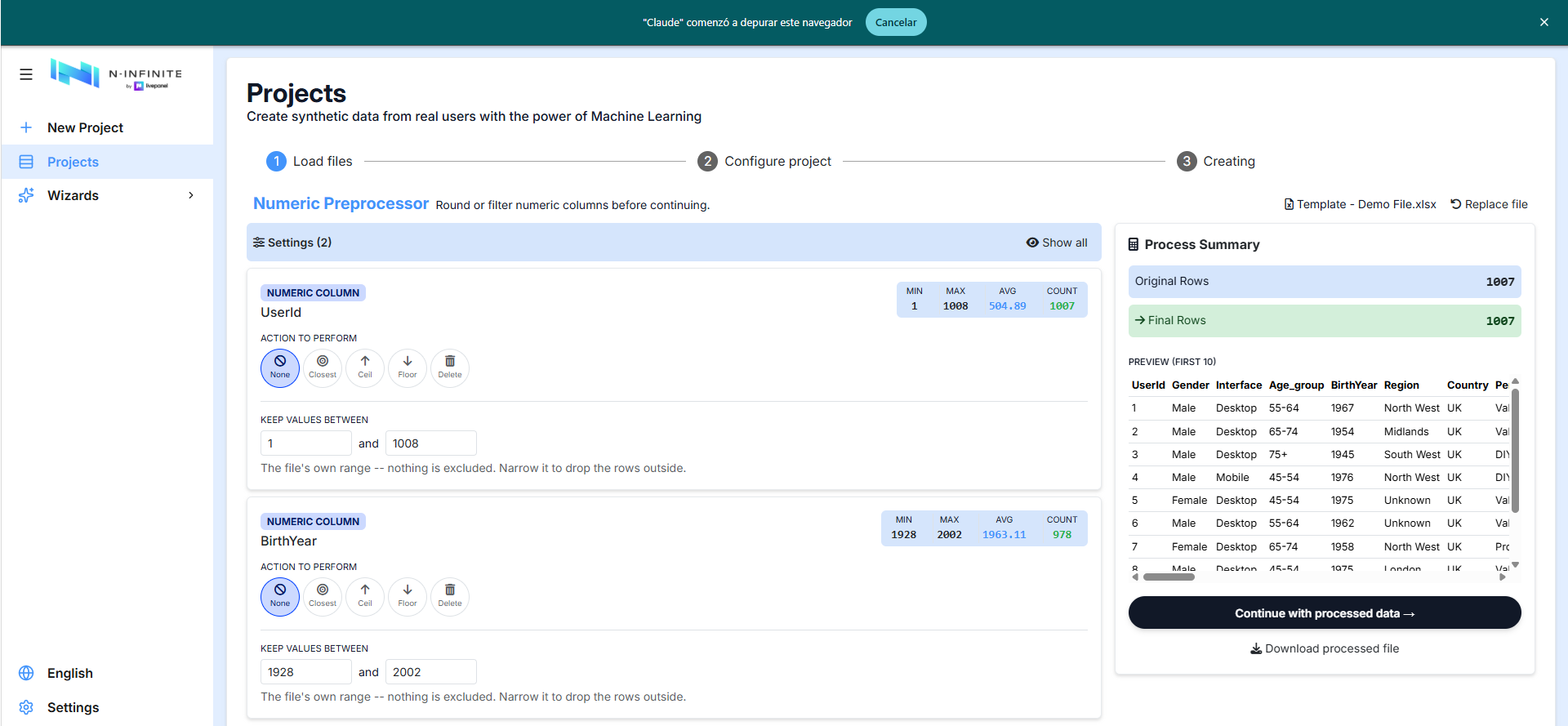Viewport: 1568px width, 726px height.
Task: Toggle Show all settings visibility
Action: (1057, 243)
